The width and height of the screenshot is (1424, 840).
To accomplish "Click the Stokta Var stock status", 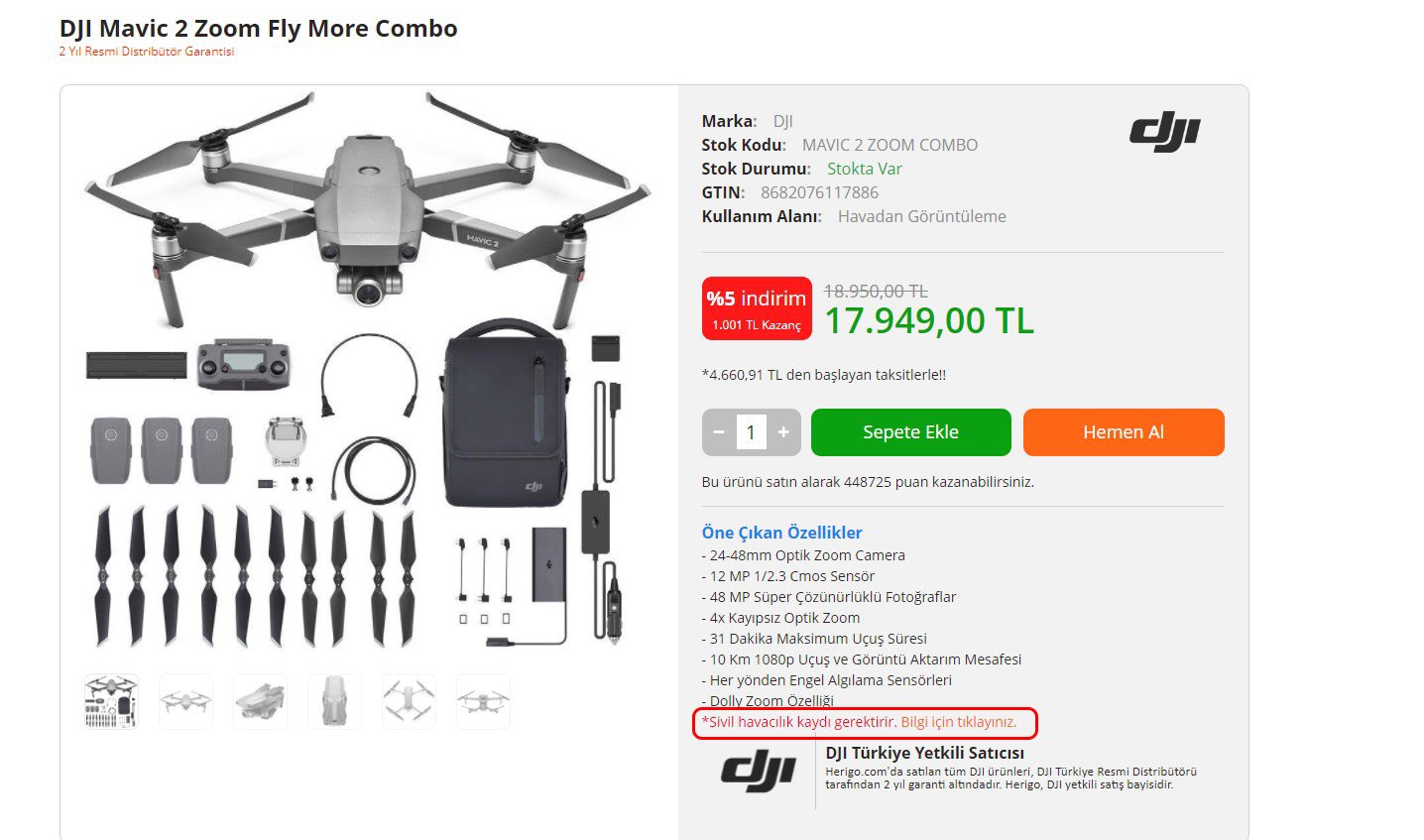I will click(865, 169).
